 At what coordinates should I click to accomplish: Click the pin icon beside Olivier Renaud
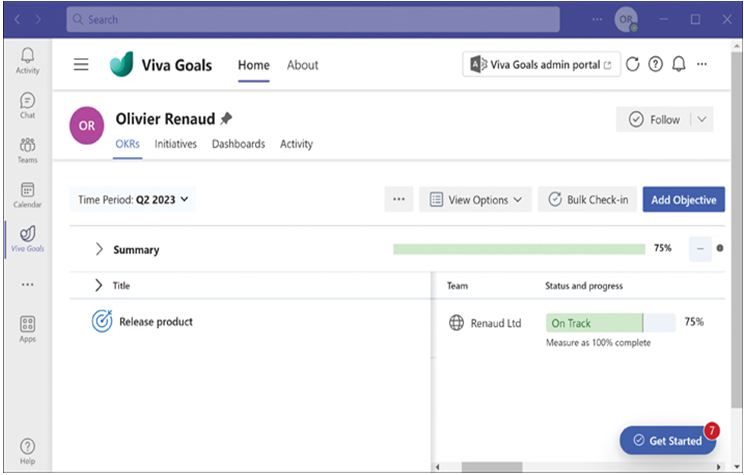tap(226, 118)
